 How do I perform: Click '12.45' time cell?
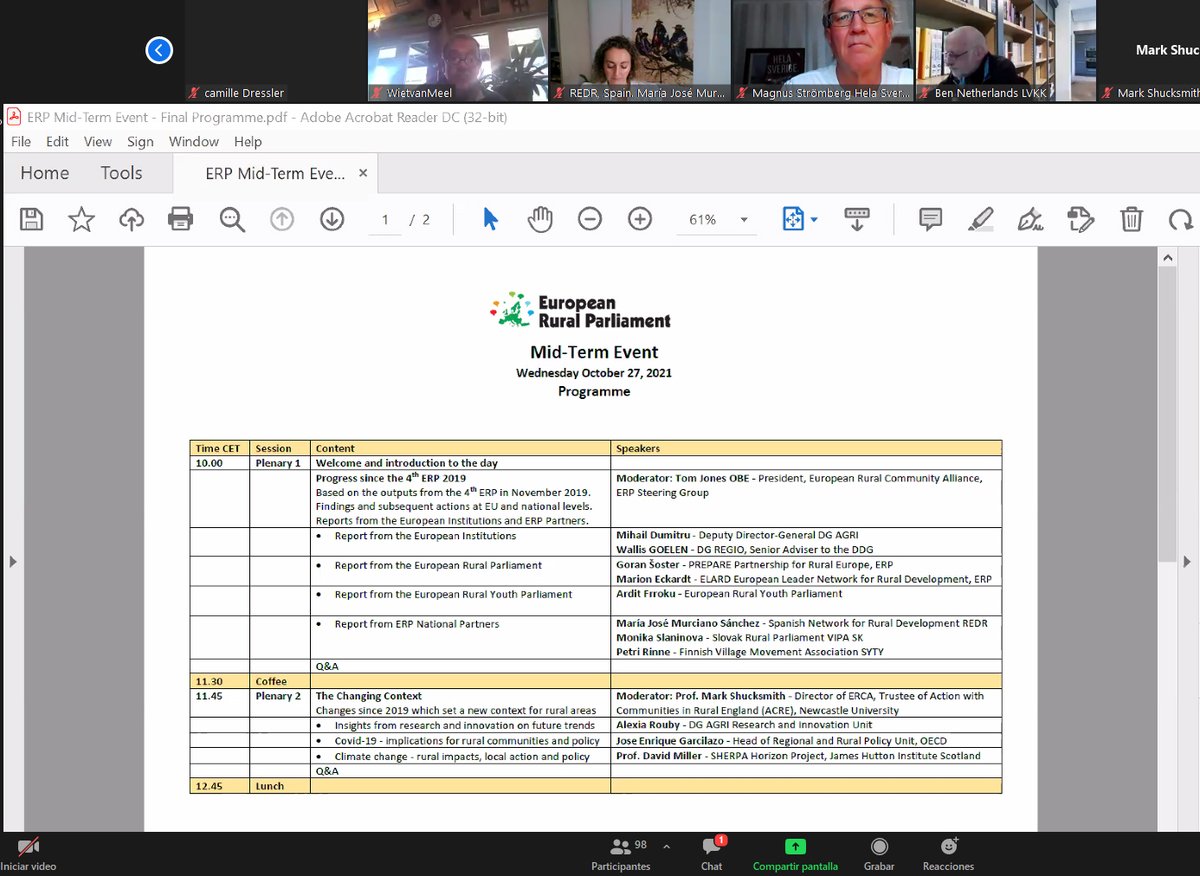click(x=220, y=786)
